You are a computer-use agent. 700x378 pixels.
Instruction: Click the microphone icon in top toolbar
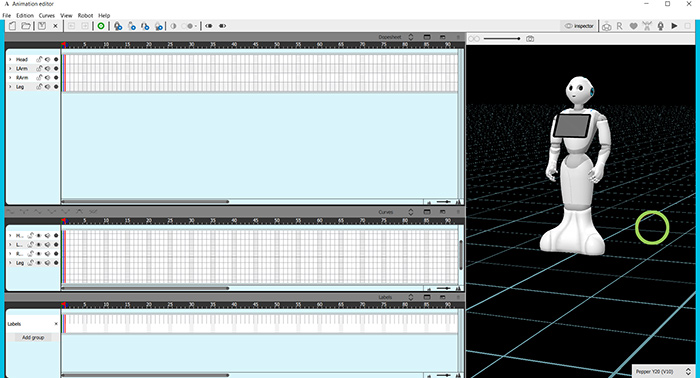pos(661,26)
